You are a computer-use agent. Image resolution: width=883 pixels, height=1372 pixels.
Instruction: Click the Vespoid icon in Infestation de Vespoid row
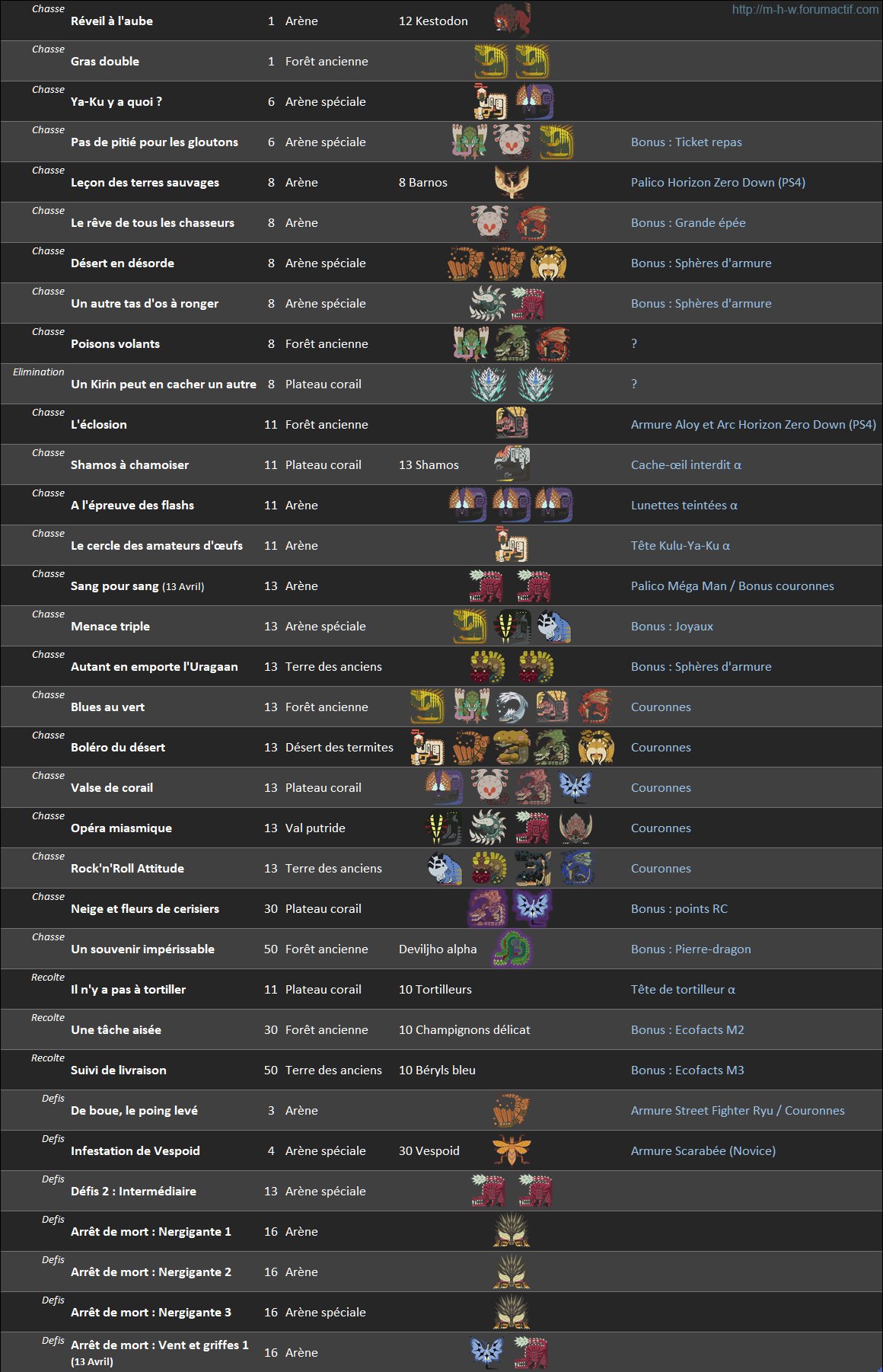pos(512,1150)
